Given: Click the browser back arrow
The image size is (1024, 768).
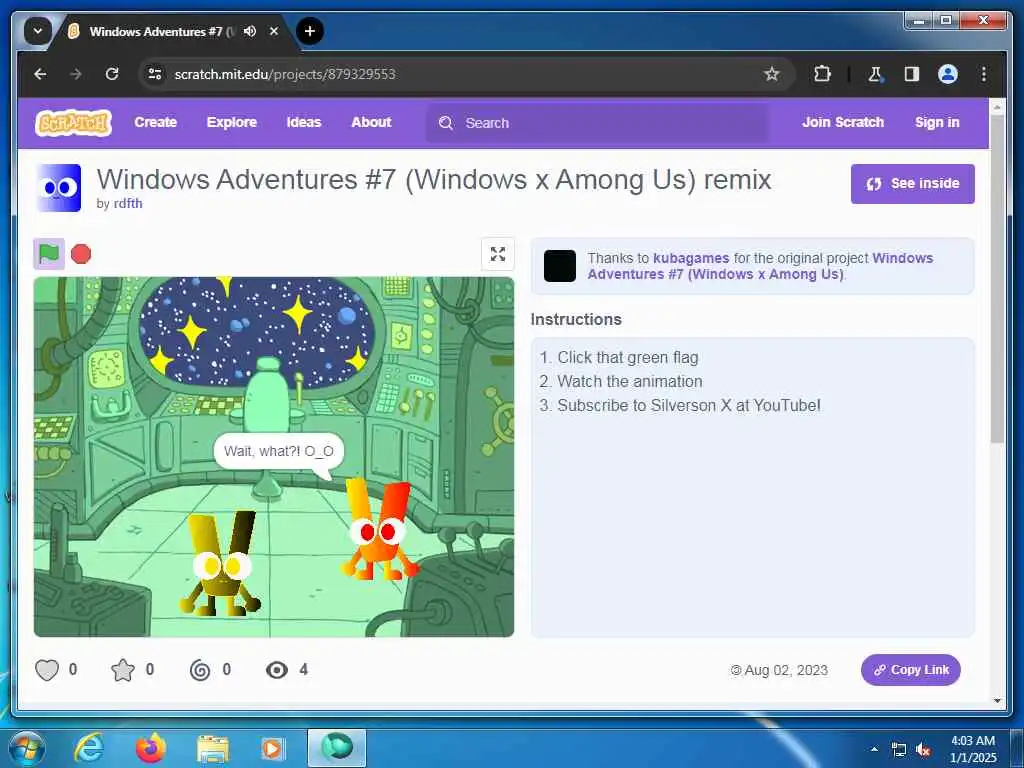Looking at the screenshot, I should pyautogui.click(x=40, y=74).
